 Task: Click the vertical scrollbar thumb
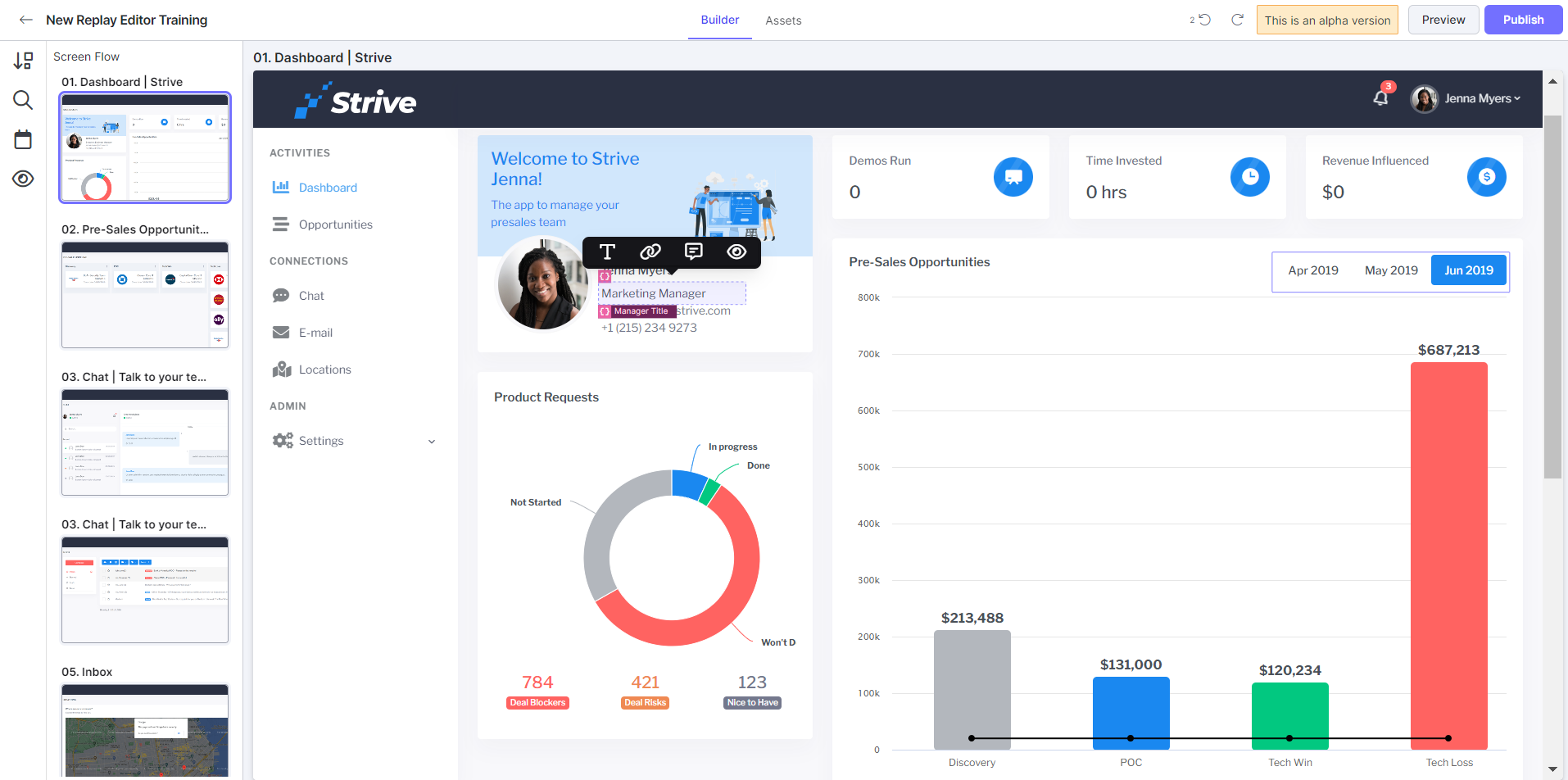pyautogui.click(x=1552, y=297)
